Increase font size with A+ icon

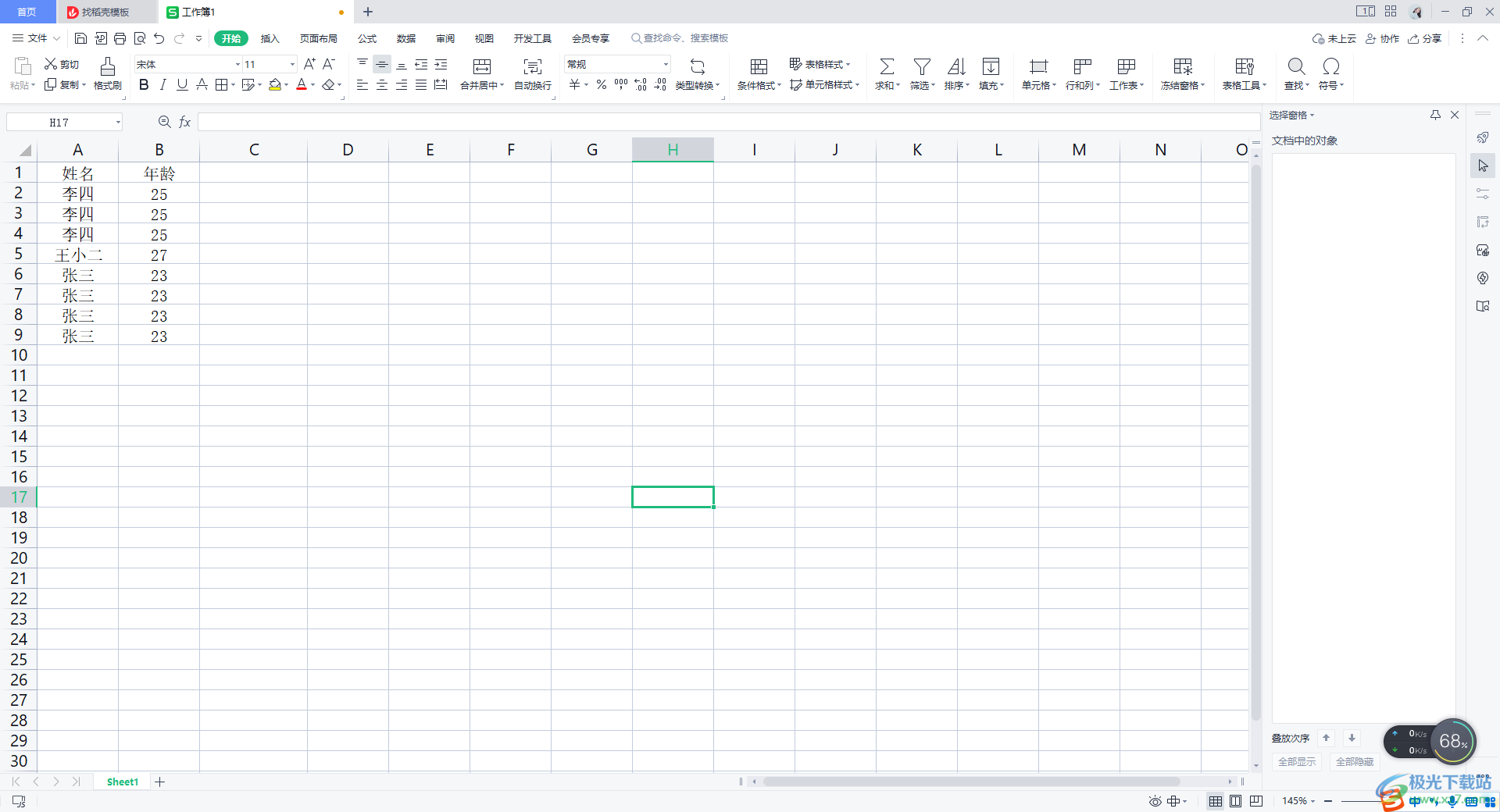309,64
